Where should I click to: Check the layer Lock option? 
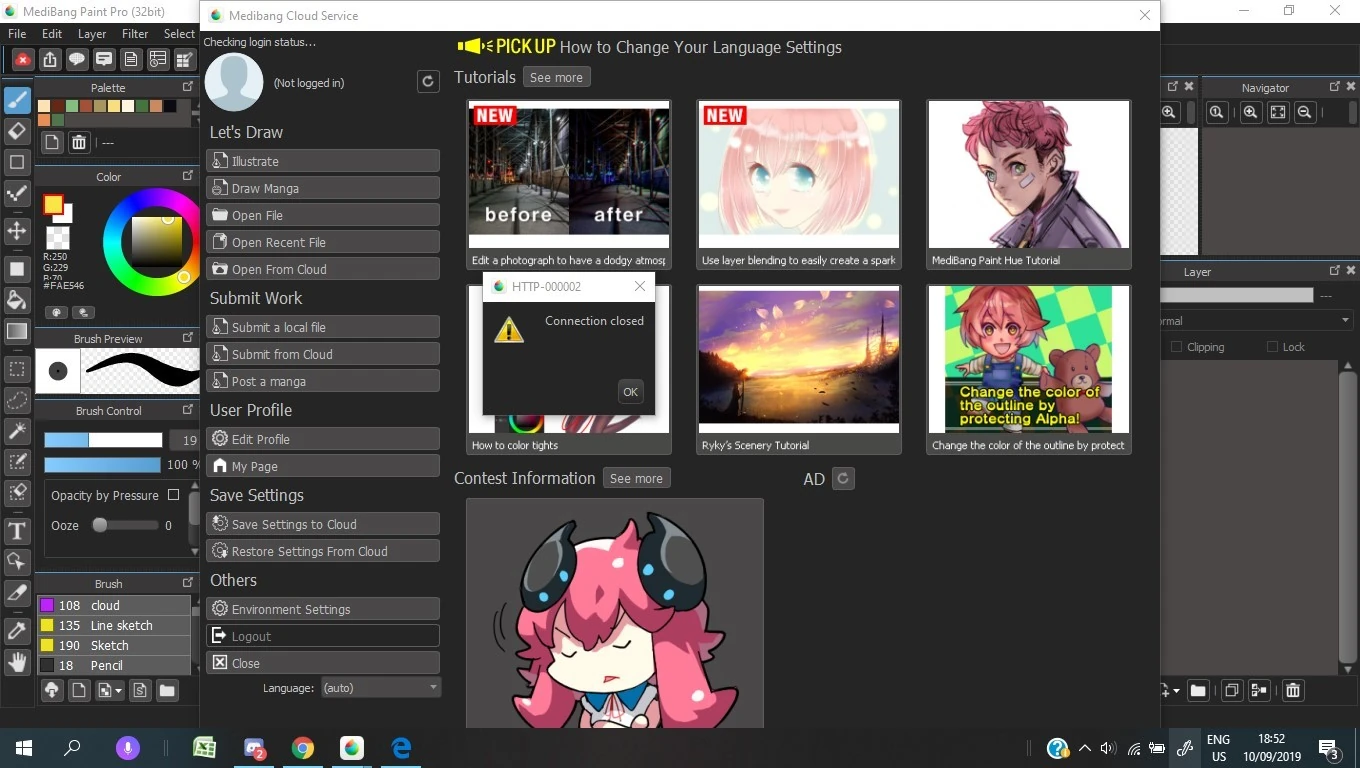coord(1272,347)
